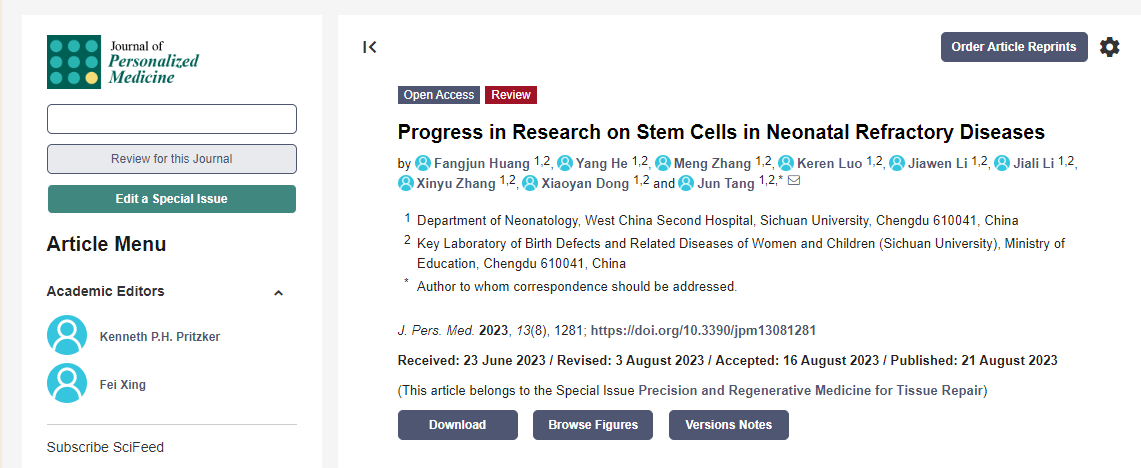
Task: Click profile icon beside Fangjun Huang
Action: pyautogui.click(x=422, y=163)
